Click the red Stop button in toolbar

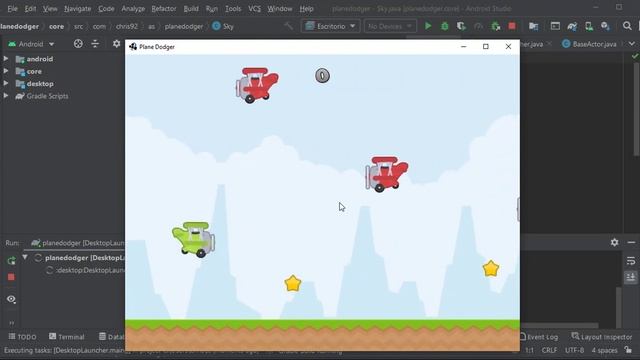512,26
